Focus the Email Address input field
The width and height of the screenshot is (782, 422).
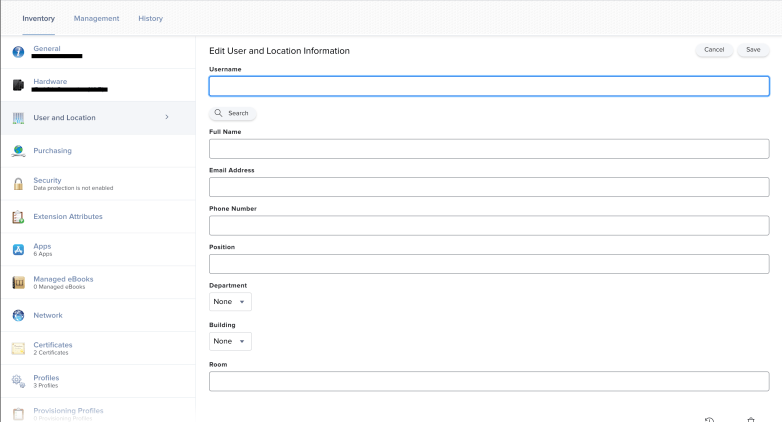(x=488, y=187)
